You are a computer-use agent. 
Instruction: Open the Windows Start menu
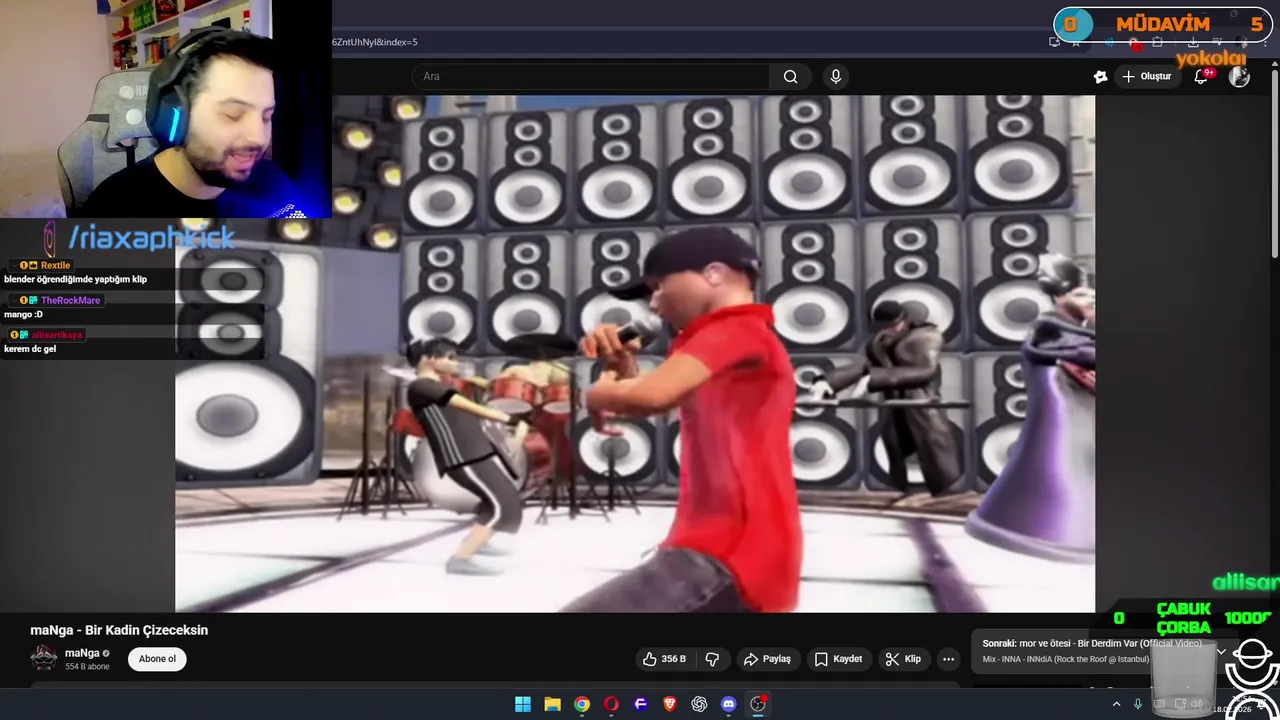click(x=523, y=704)
